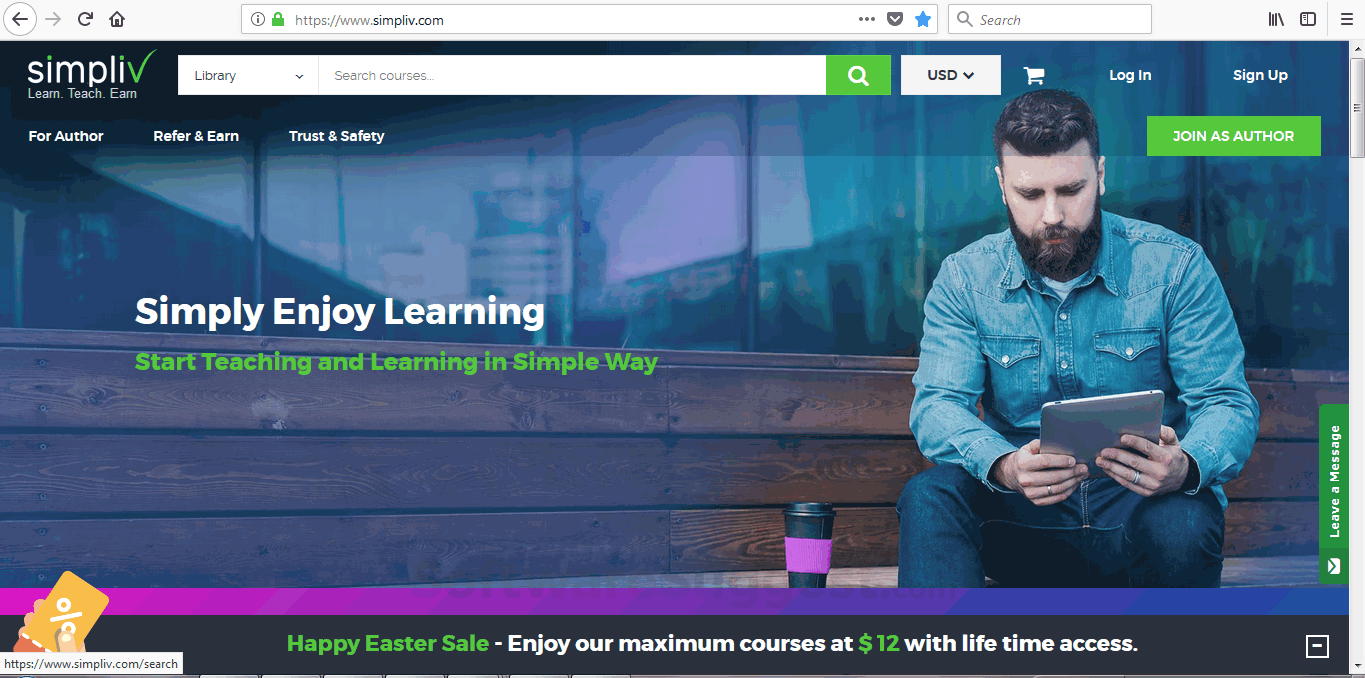This screenshot has width=1365, height=678.
Task: Open the USD currency dropdown
Action: click(951, 75)
